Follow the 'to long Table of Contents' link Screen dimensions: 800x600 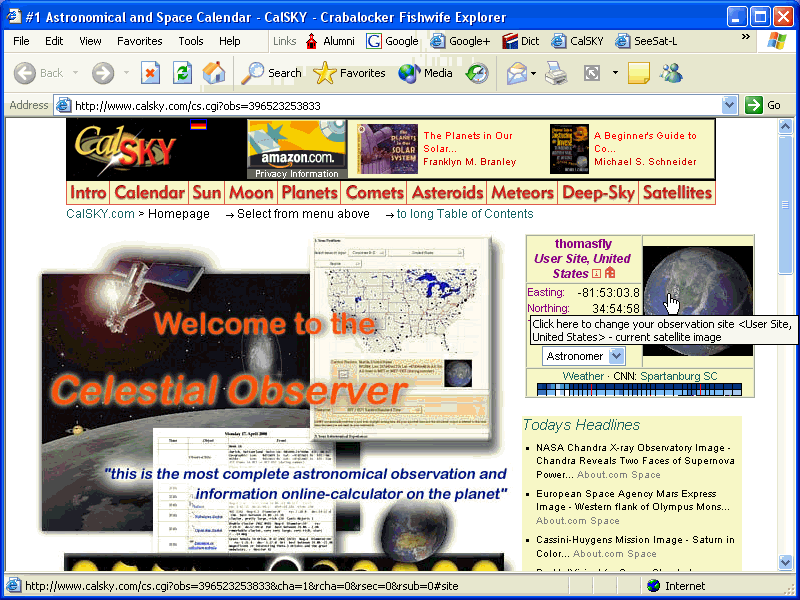pyautogui.click(x=465, y=214)
